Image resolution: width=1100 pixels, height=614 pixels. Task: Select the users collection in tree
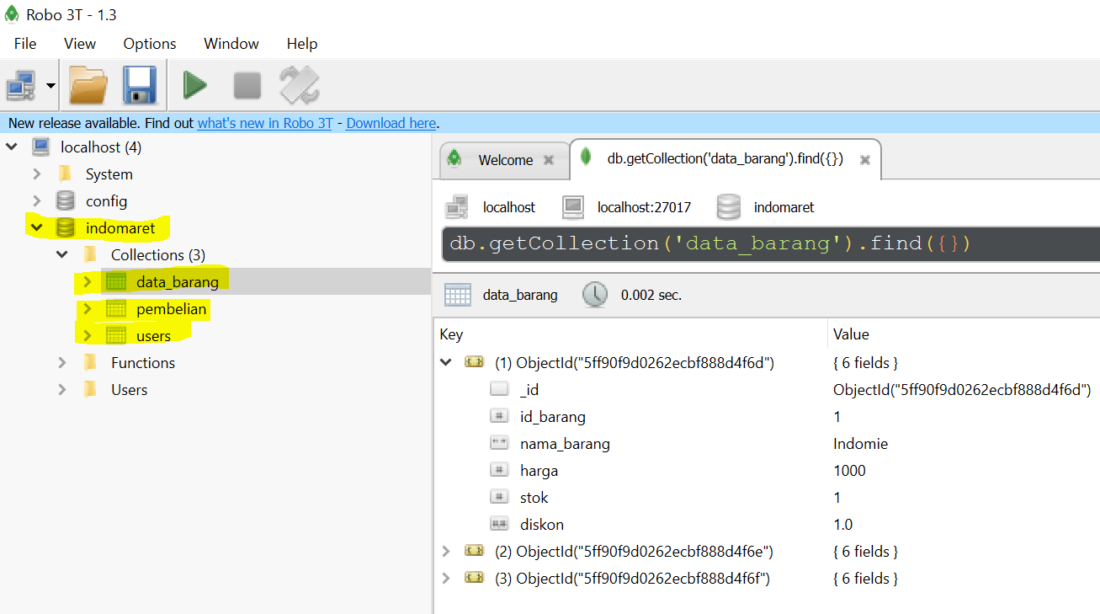pos(153,336)
